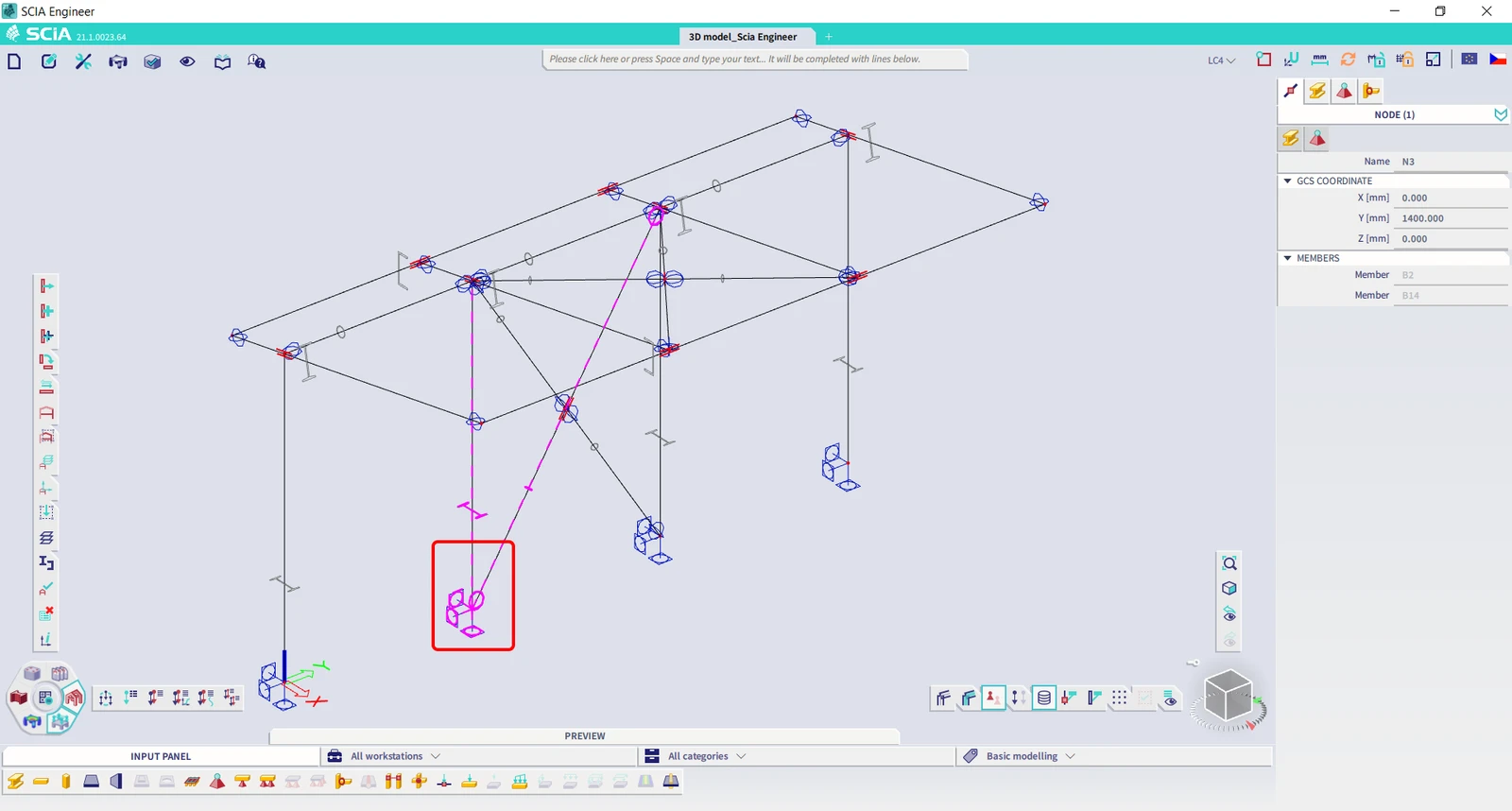Viewport: 1512px width, 811px height.
Task: Click the red pyramid support icon in properties tabs
Action: [x=1344, y=91]
